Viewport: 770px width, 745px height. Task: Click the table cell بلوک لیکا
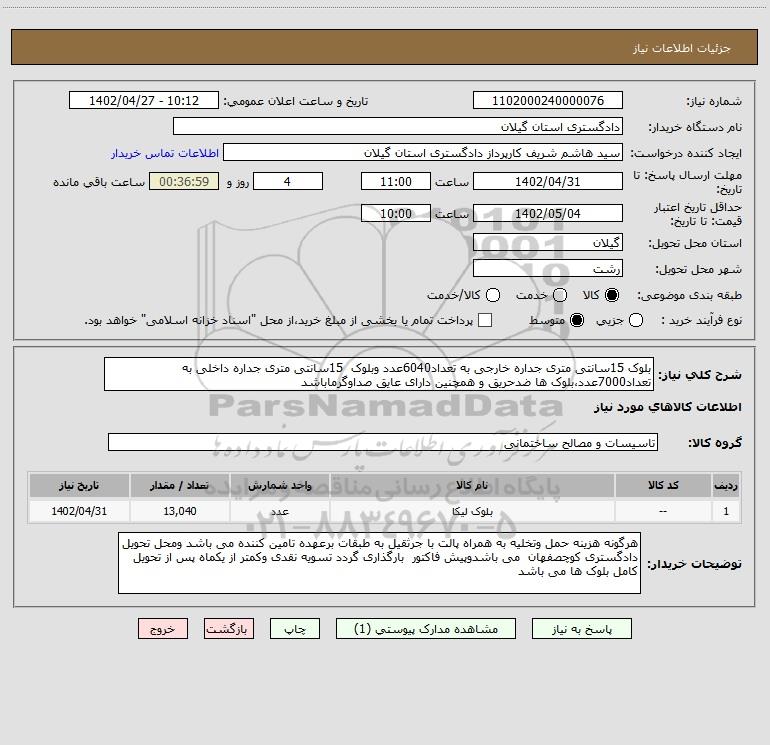click(x=472, y=511)
